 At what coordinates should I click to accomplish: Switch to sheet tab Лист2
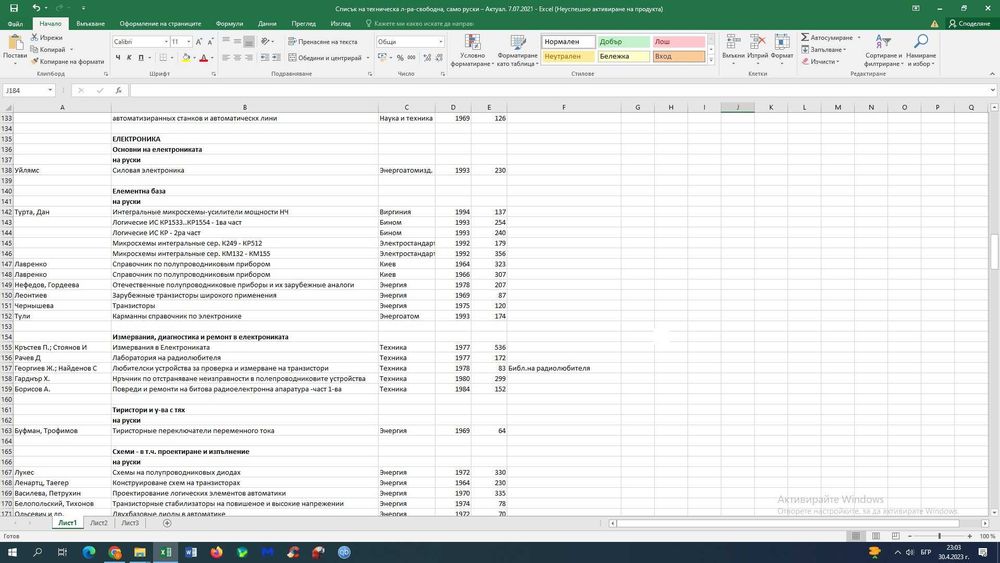(x=99, y=523)
